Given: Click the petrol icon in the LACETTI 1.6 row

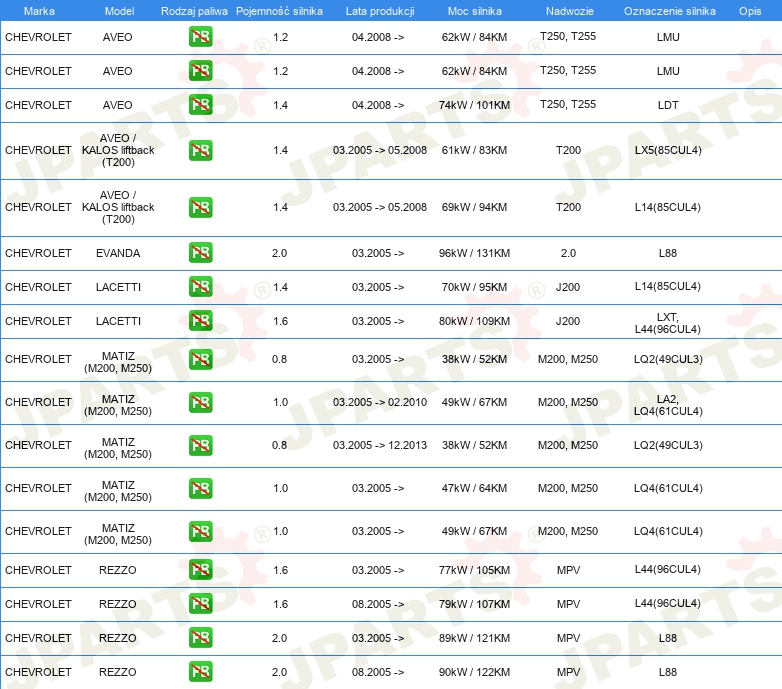Looking at the screenshot, I should [200, 321].
